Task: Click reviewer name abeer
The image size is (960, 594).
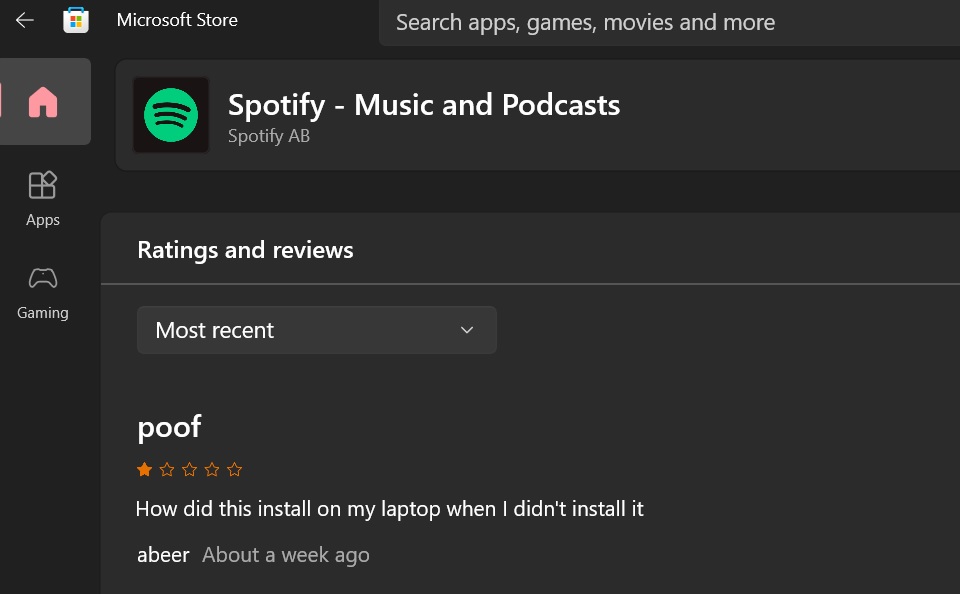Action: pyautogui.click(x=163, y=555)
